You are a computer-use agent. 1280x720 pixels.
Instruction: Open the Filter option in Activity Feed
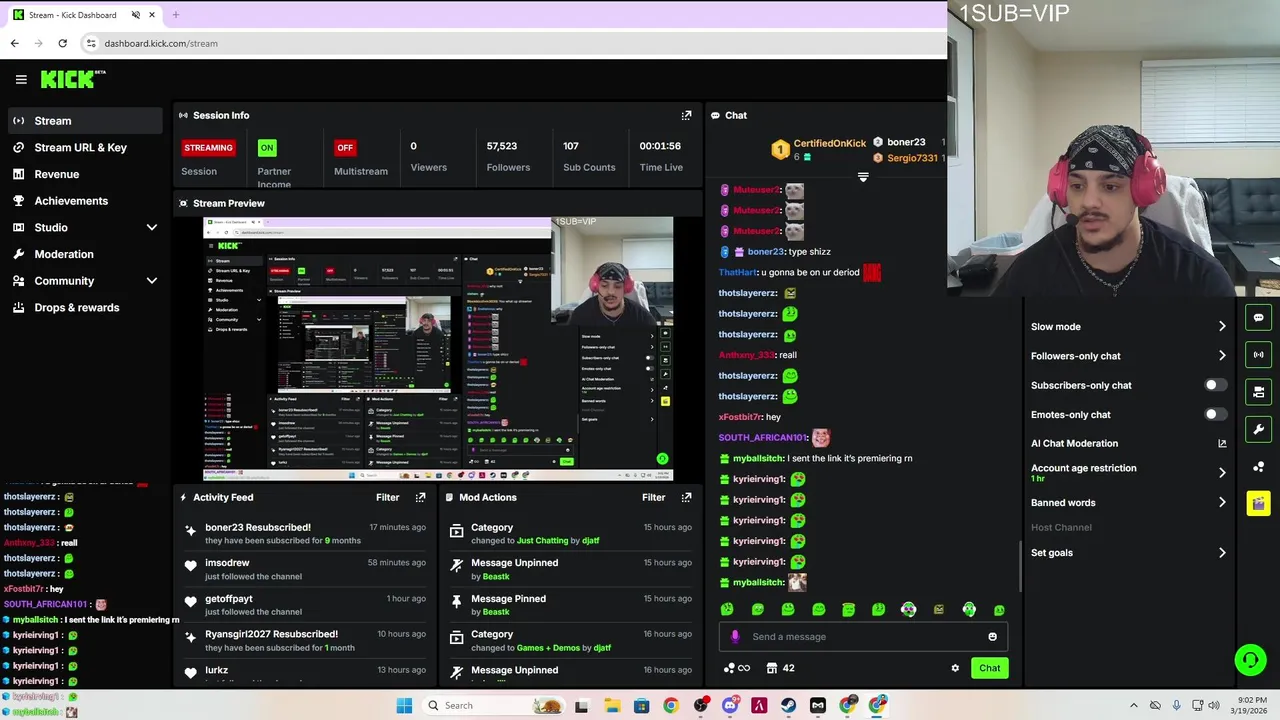[387, 497]
